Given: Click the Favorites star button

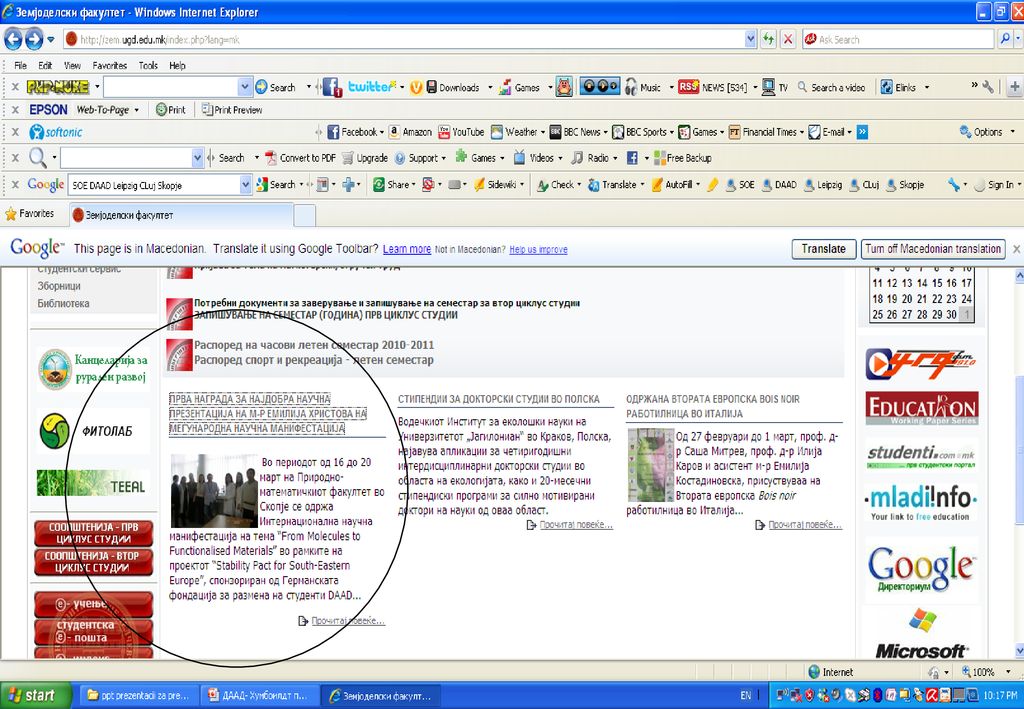Looking at the screenshot, I should 29,213.
